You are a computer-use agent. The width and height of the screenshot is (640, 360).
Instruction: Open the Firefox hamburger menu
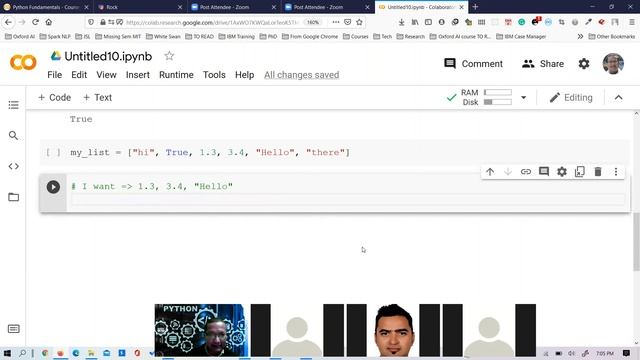point(631,22)
